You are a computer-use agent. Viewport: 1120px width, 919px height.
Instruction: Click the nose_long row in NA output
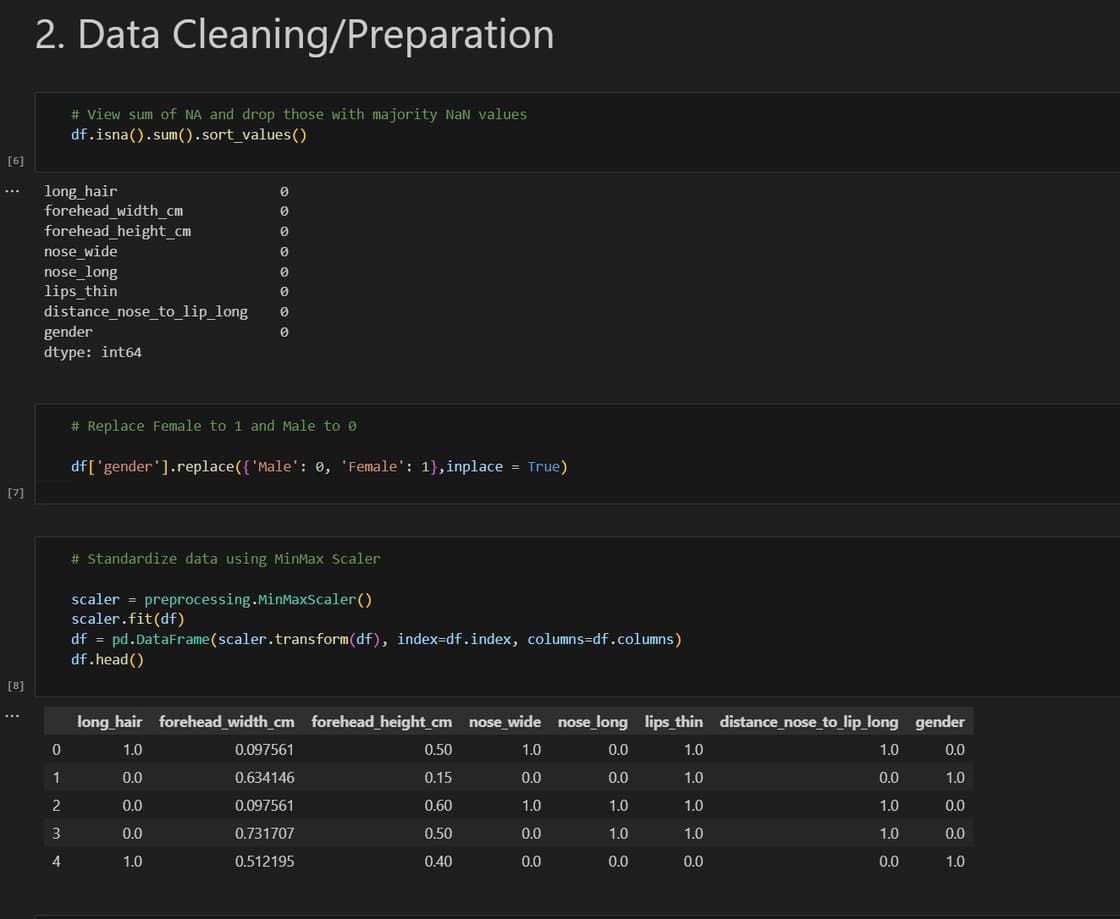[166, 272]
